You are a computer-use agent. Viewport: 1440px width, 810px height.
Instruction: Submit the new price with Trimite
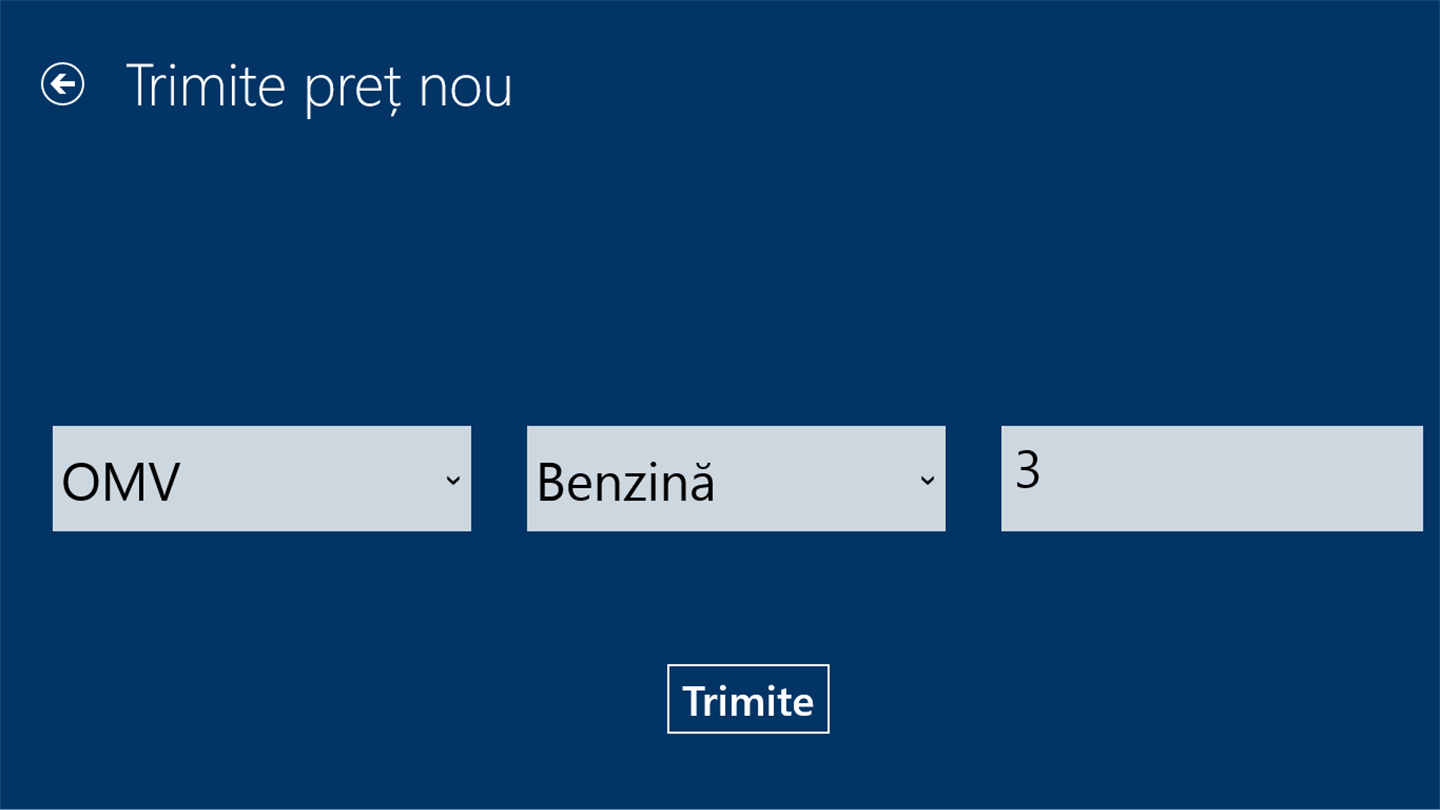coord(748,699)
